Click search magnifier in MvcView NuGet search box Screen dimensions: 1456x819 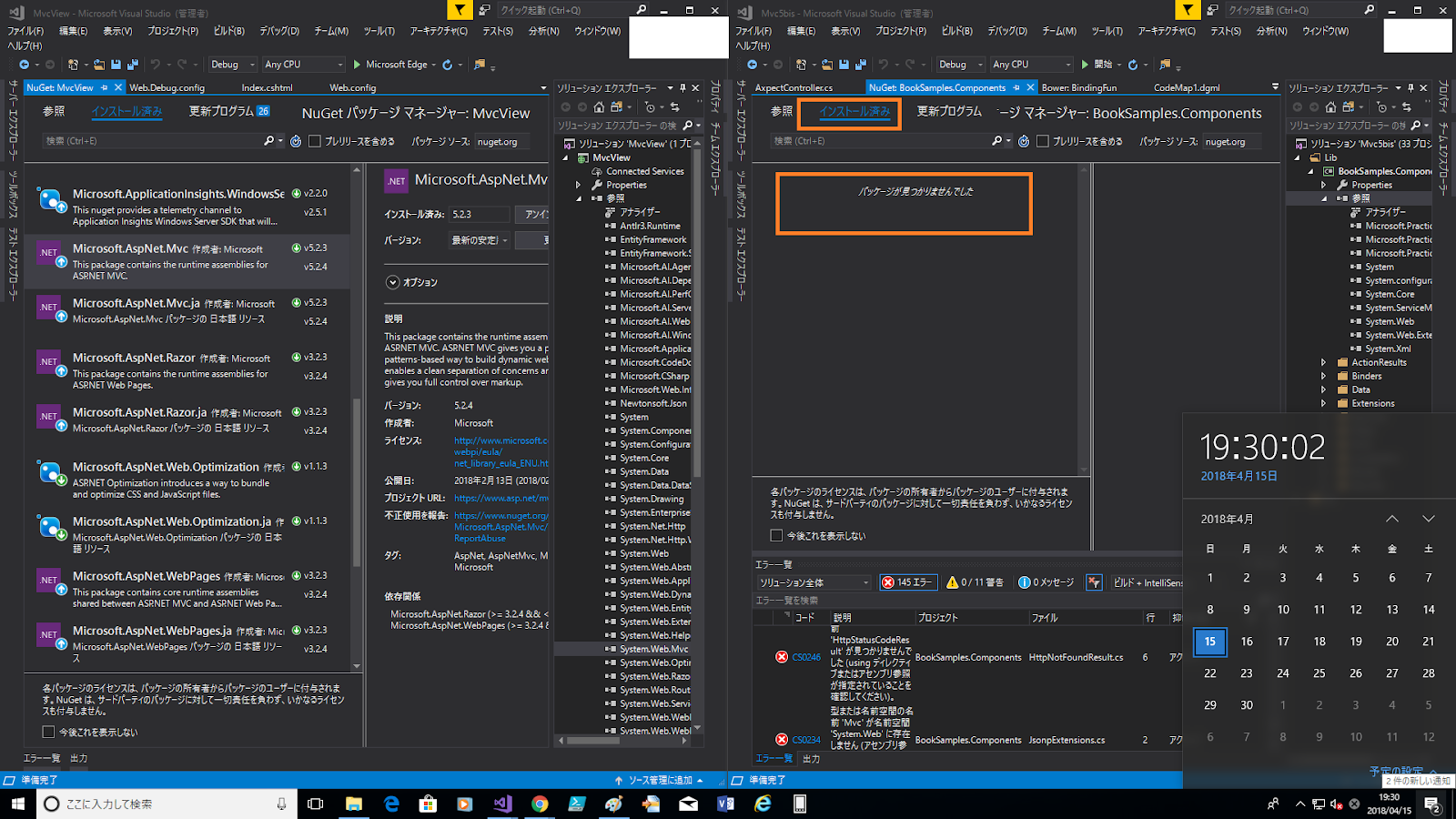(x=268, y=141)
